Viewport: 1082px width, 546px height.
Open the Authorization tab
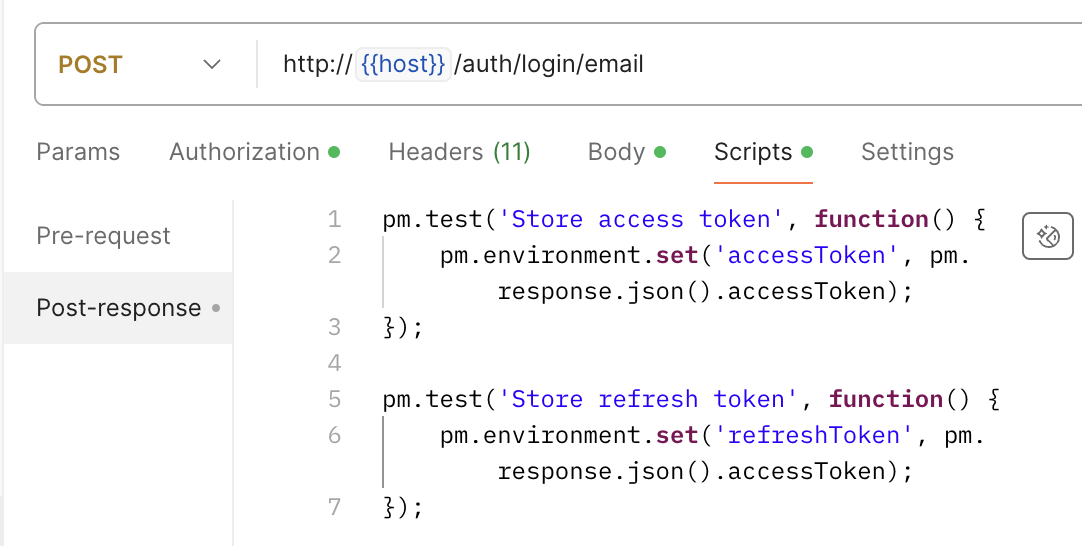[x=244, y=152]
